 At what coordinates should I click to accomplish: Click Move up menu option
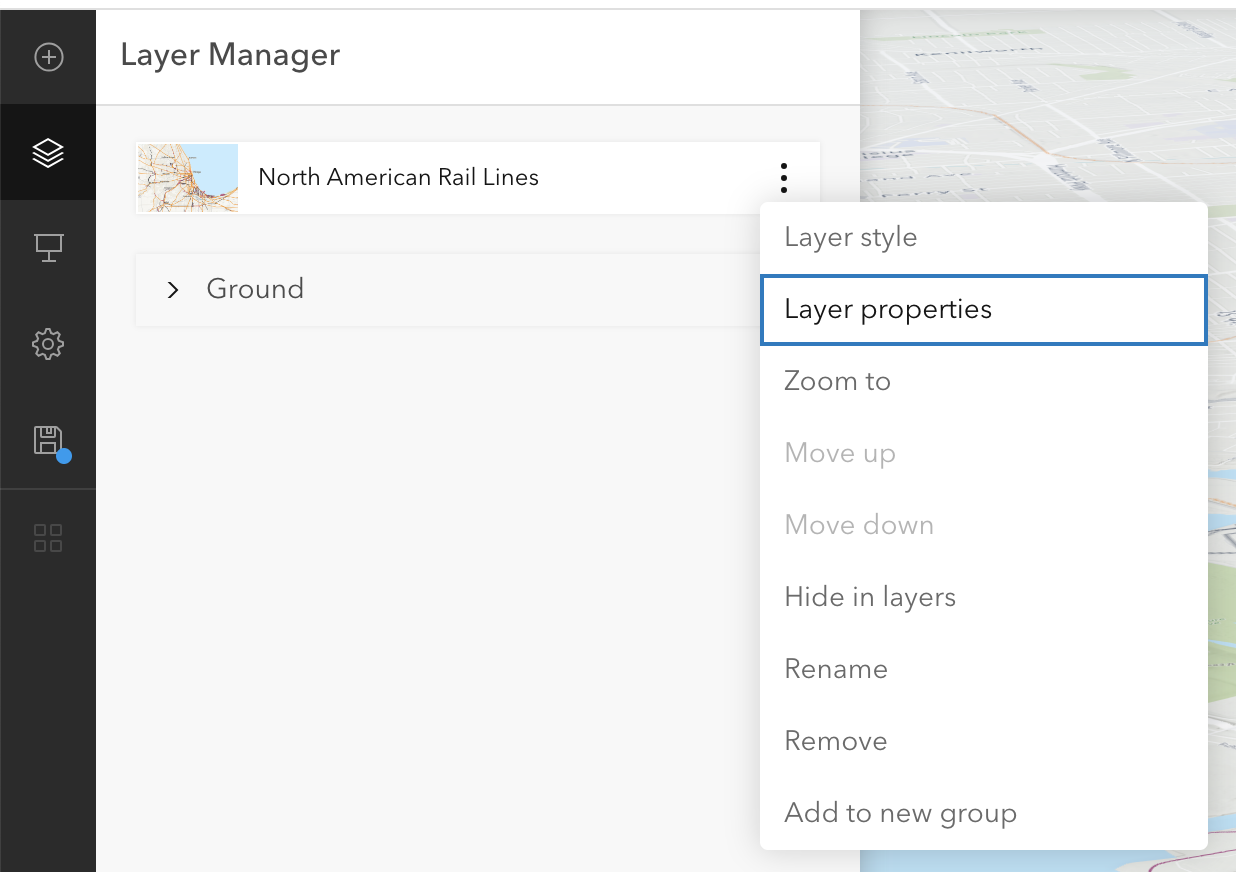tap(839, 453)
